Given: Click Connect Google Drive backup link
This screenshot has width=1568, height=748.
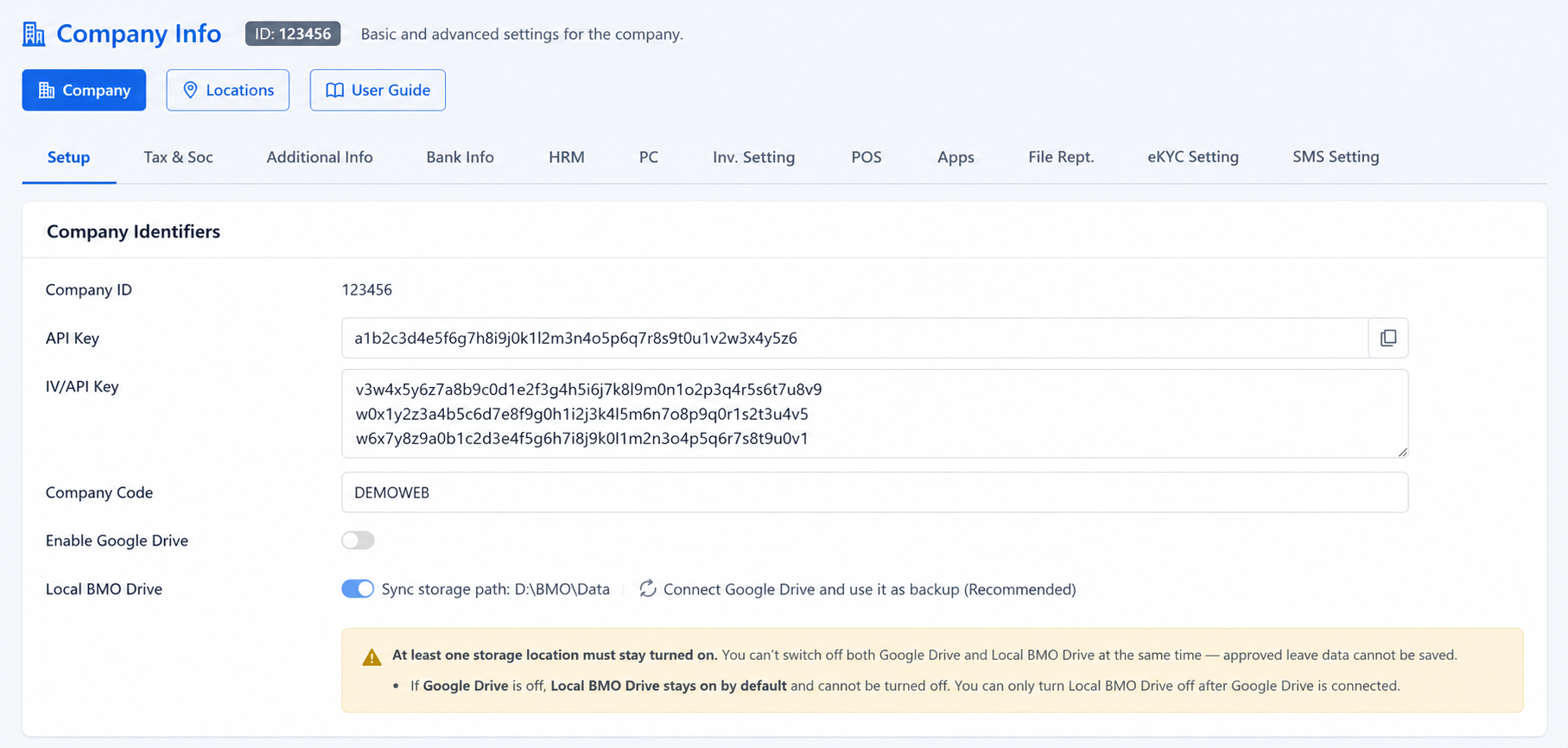Looking at the screenshot, I should click(x=869, y=589).
